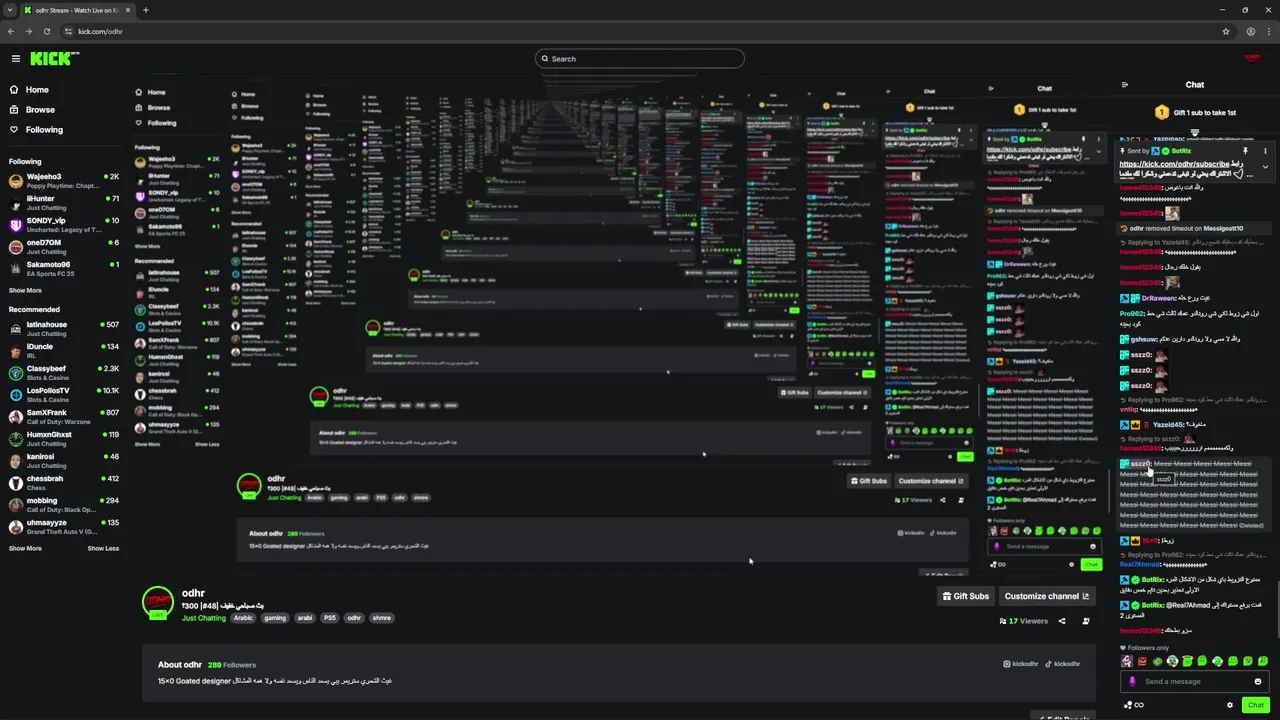The height and width of the screenshot is (720, 1280).
Task: Click iDuncle's avatar in the Recommended list
Action: pos(16,351)
